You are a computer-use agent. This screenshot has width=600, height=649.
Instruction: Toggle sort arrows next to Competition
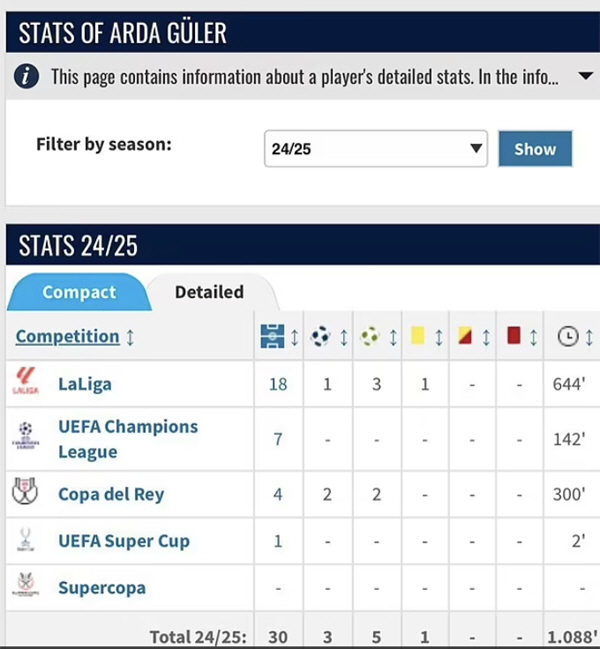pyautogui.click(x=130, y=337)
